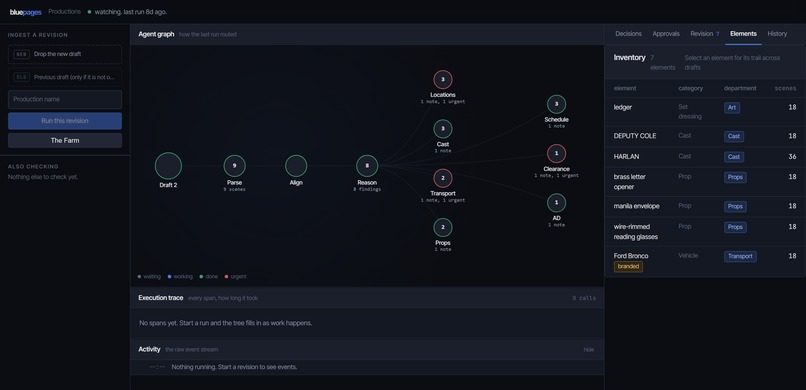Select the AD node circle
The height and width of the screenshot is (390, 806).
tap(556, 203)
